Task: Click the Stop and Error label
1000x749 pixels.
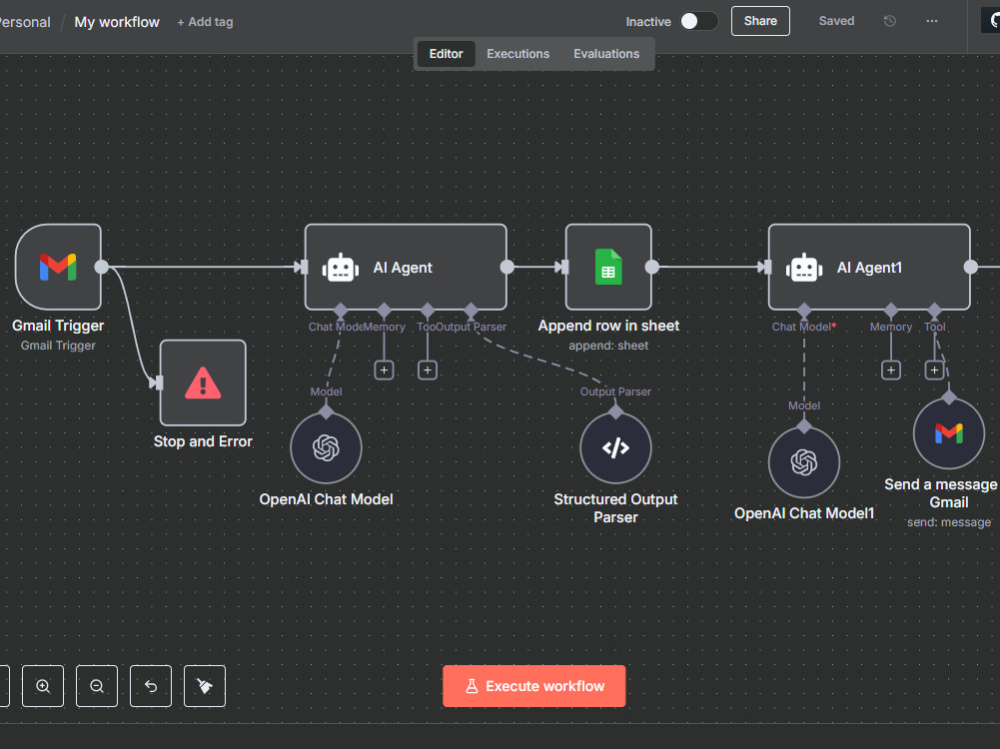Action: tap(203, 441)
